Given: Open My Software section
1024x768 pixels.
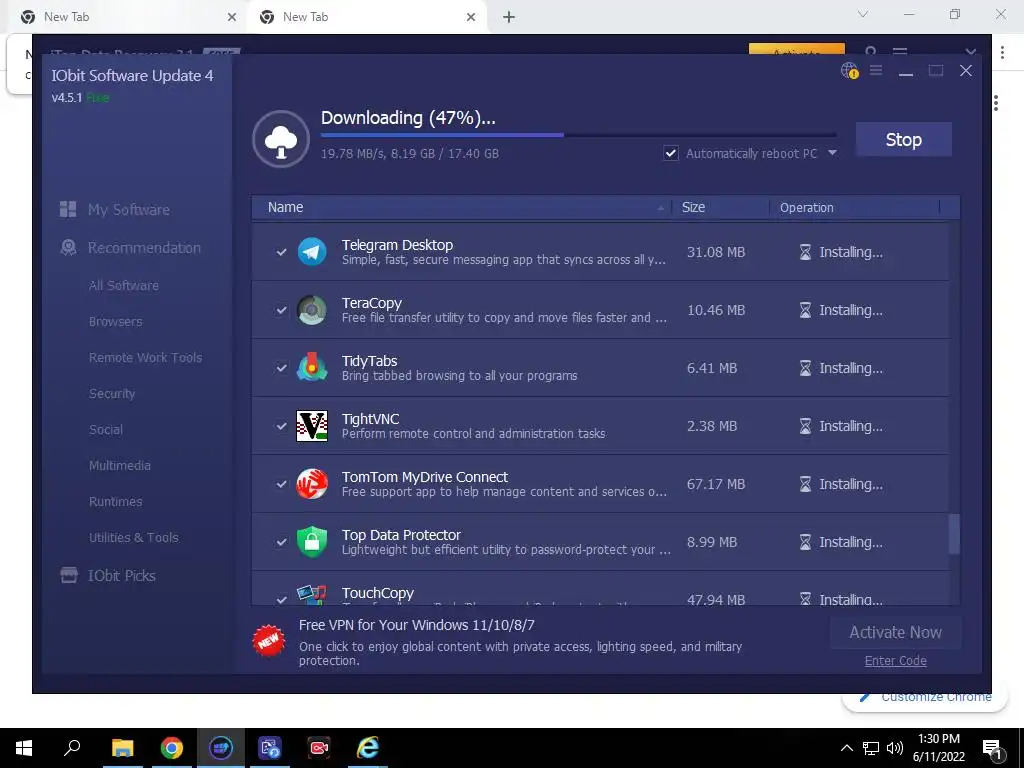Looking at the screenshot, I should [x=115, y=210].
